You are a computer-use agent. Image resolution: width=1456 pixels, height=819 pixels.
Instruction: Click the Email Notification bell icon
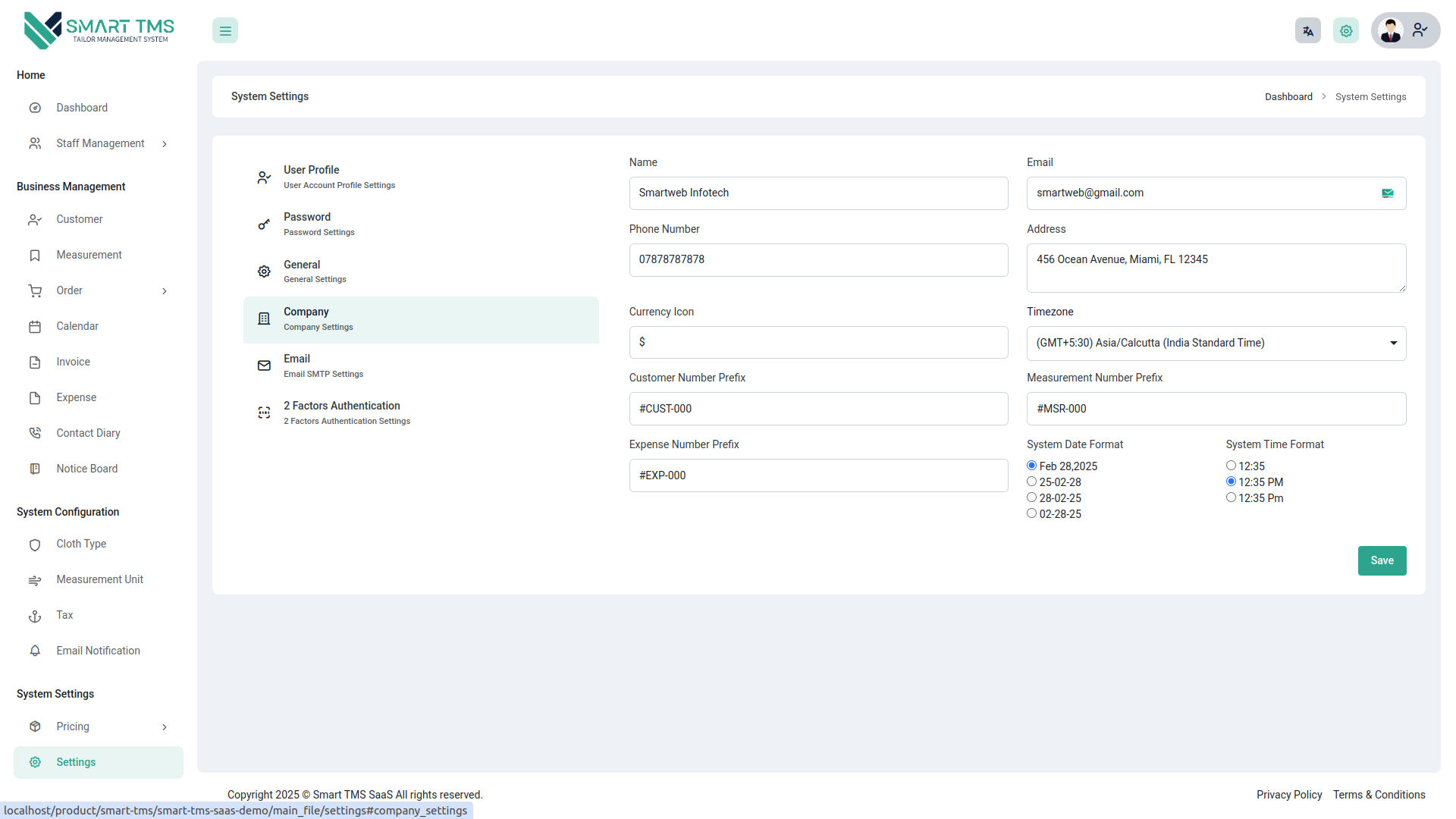35,651
